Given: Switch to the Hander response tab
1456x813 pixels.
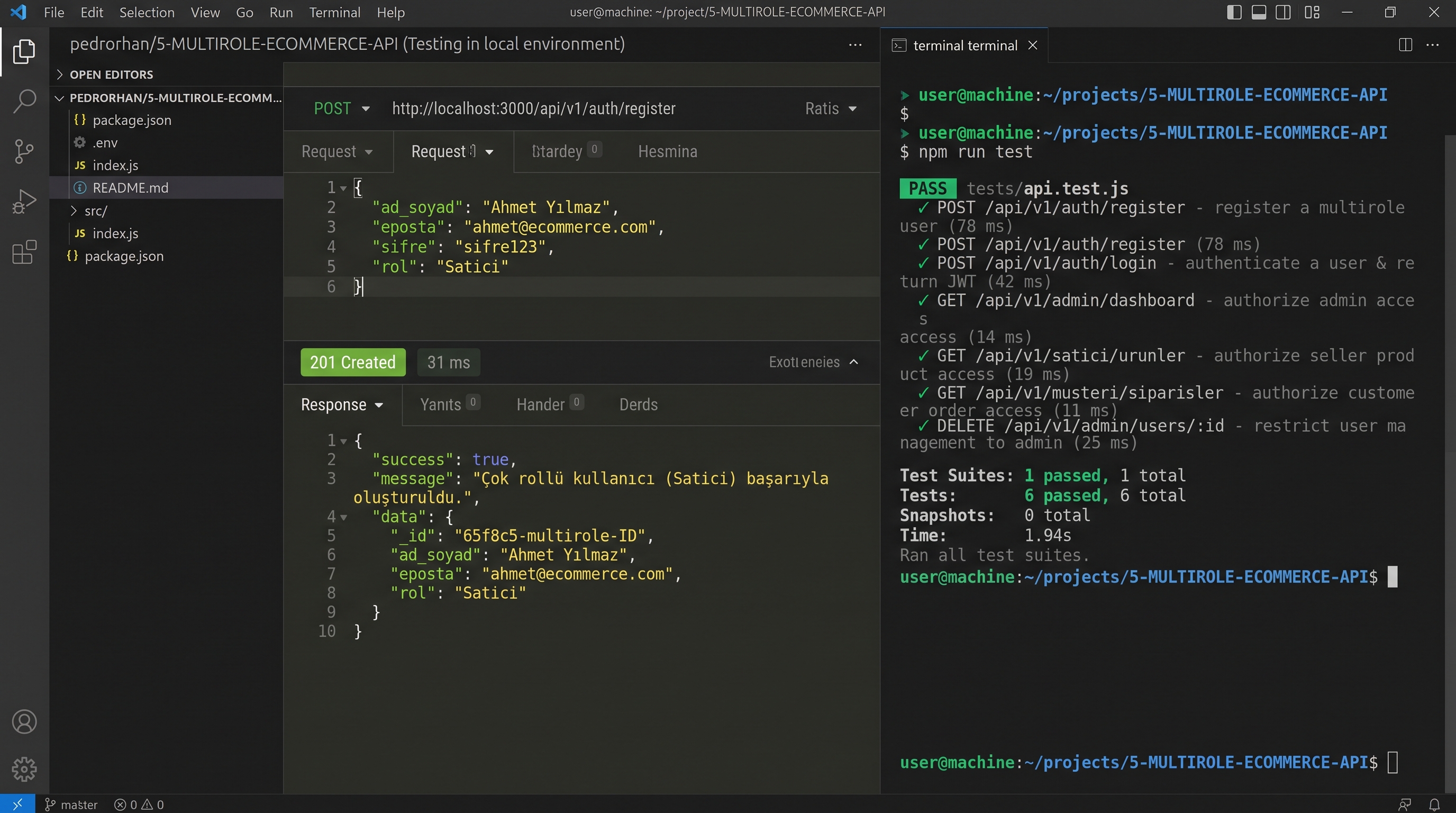Looking at the screenshot, I should 549,404.
